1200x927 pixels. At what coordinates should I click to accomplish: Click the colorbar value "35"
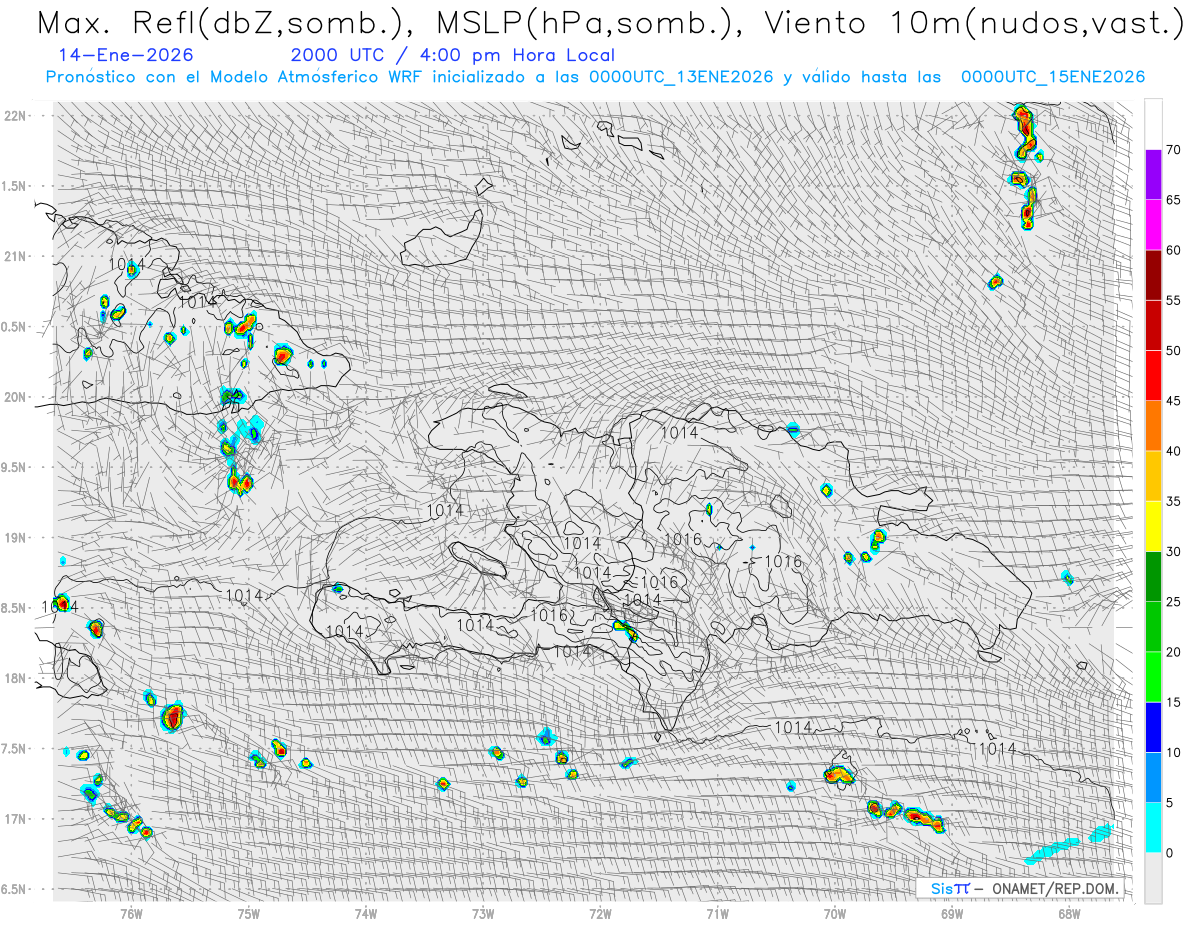click(x=1174, y=501)
